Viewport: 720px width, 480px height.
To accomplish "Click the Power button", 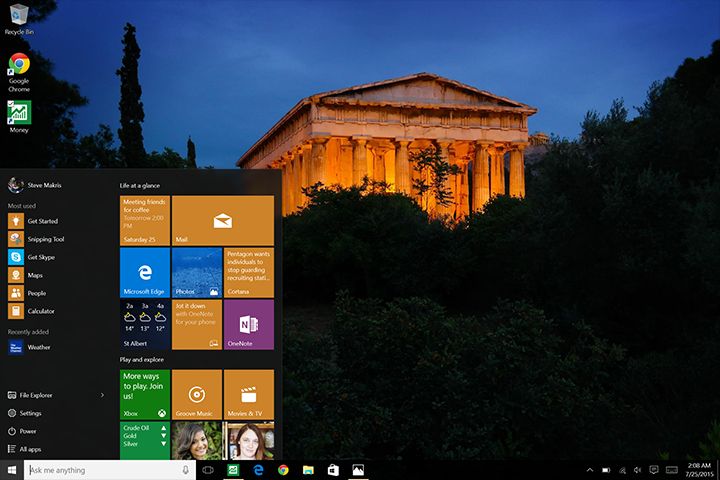I will tap(27, 431).
